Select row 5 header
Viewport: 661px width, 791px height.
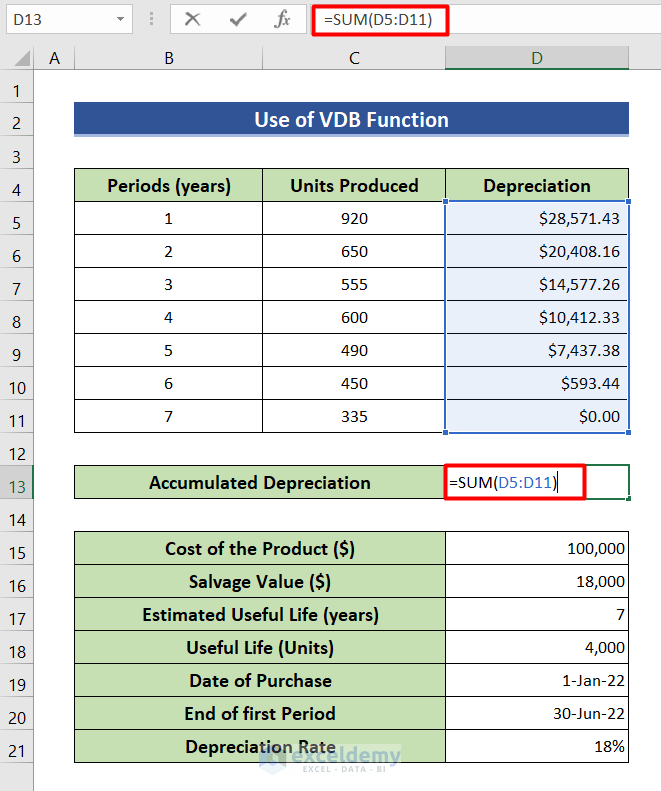tap(16, 222)
